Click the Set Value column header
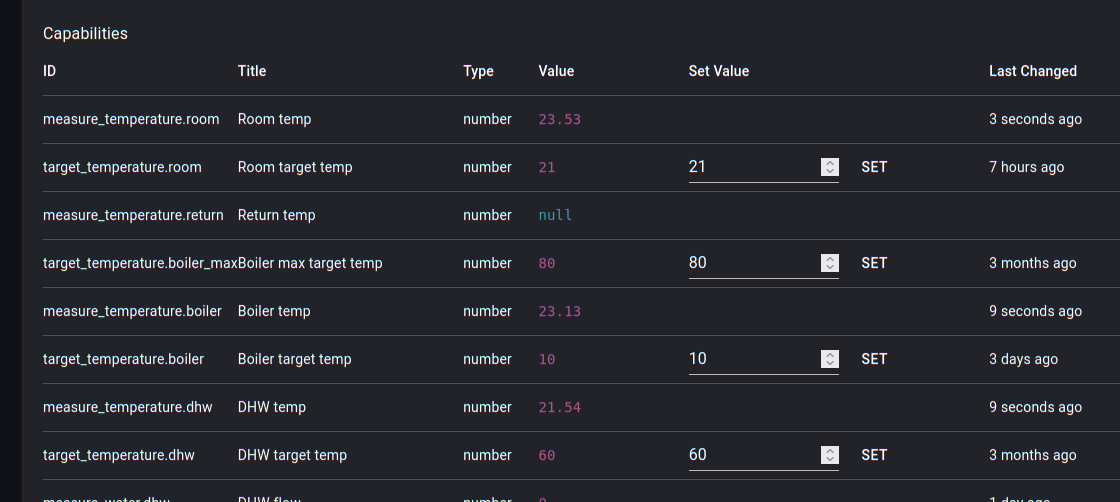The image size is (1120, 502). click(718, 72)
